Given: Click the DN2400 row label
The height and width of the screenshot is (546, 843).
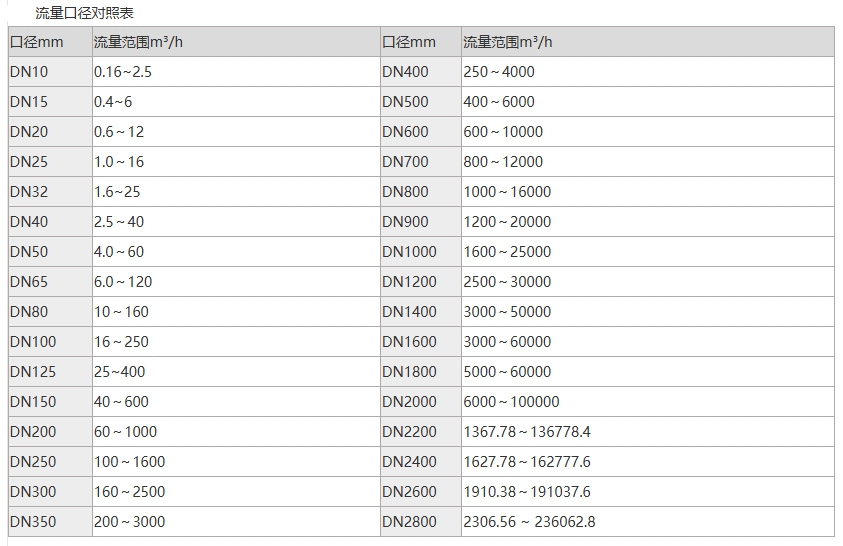Looking at the screenshot, I should tap(409, 462).
